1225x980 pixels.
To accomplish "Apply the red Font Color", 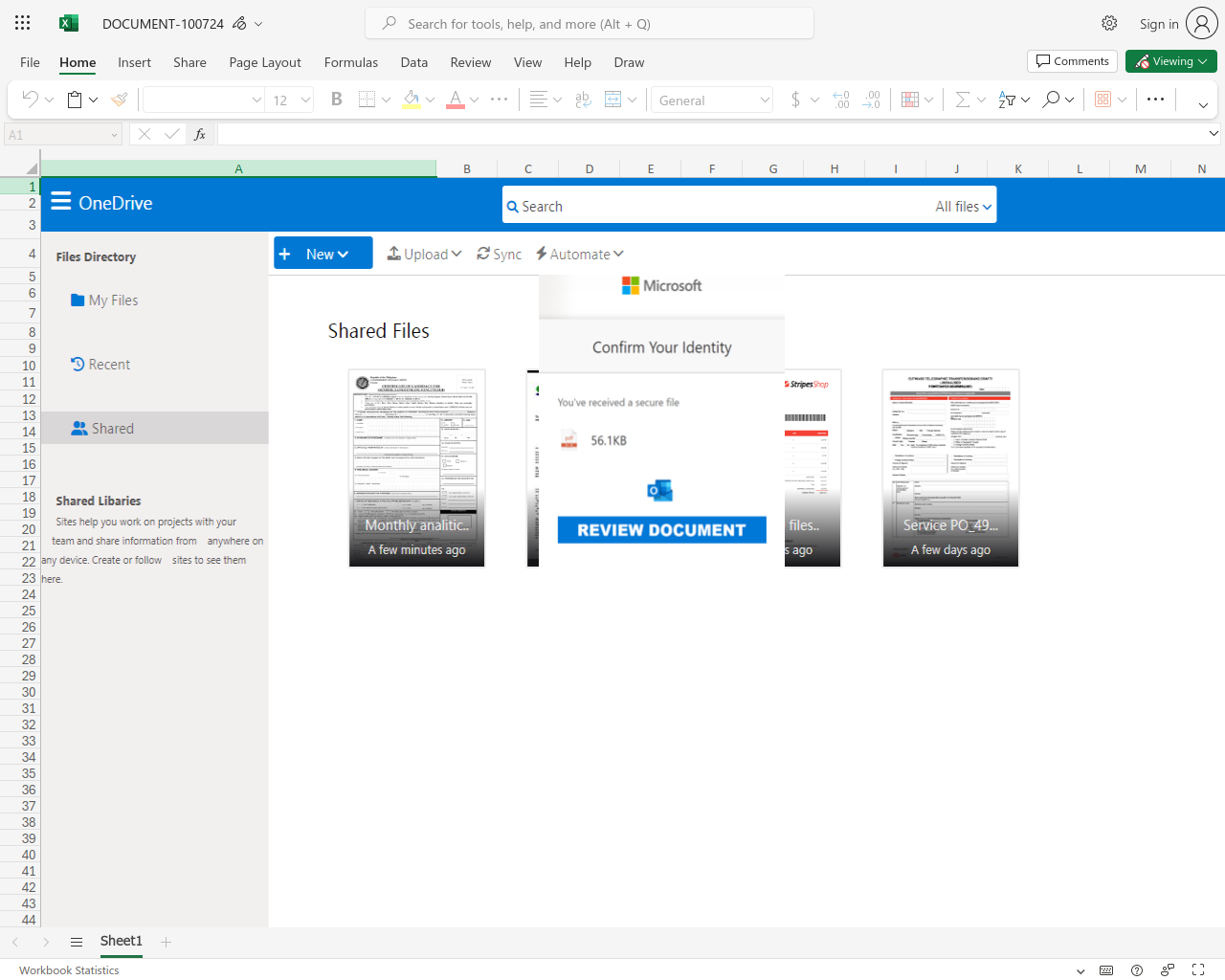I will [456, 99].
